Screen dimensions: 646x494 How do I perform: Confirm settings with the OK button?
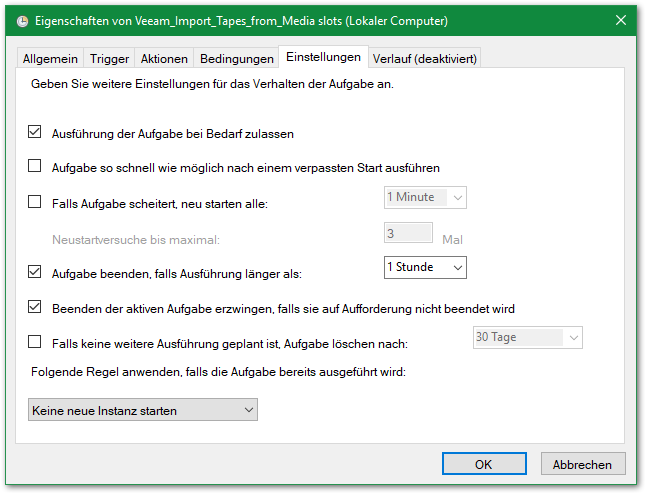(484, 464)
